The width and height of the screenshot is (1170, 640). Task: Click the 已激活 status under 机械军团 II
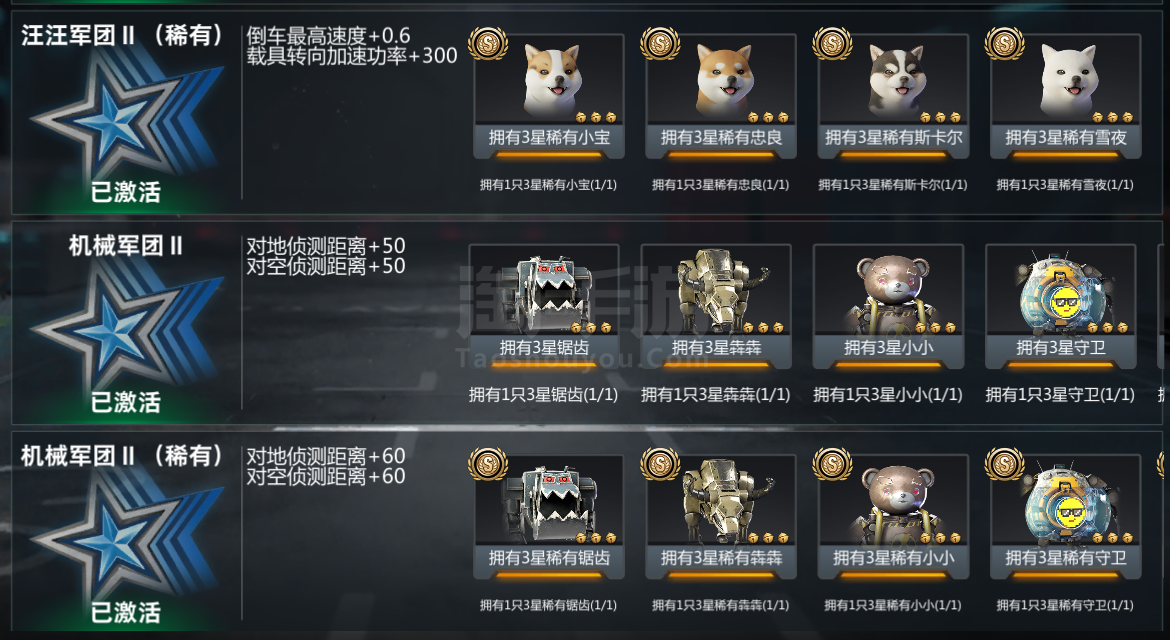pyautogui.click(x=125, y=402)
